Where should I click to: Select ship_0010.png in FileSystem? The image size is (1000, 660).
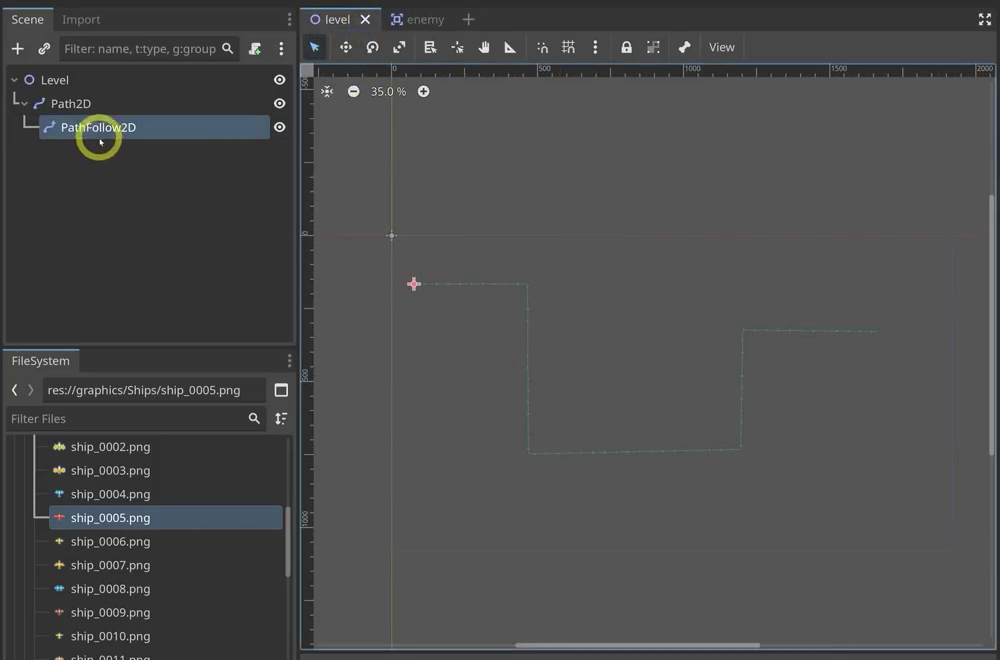[110, 636]
